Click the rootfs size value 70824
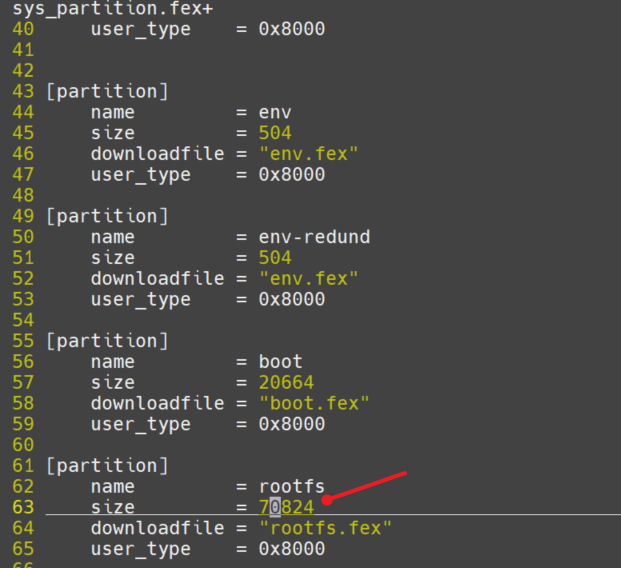This screenshot has width=621, height=568. click(x=286, y=507)
